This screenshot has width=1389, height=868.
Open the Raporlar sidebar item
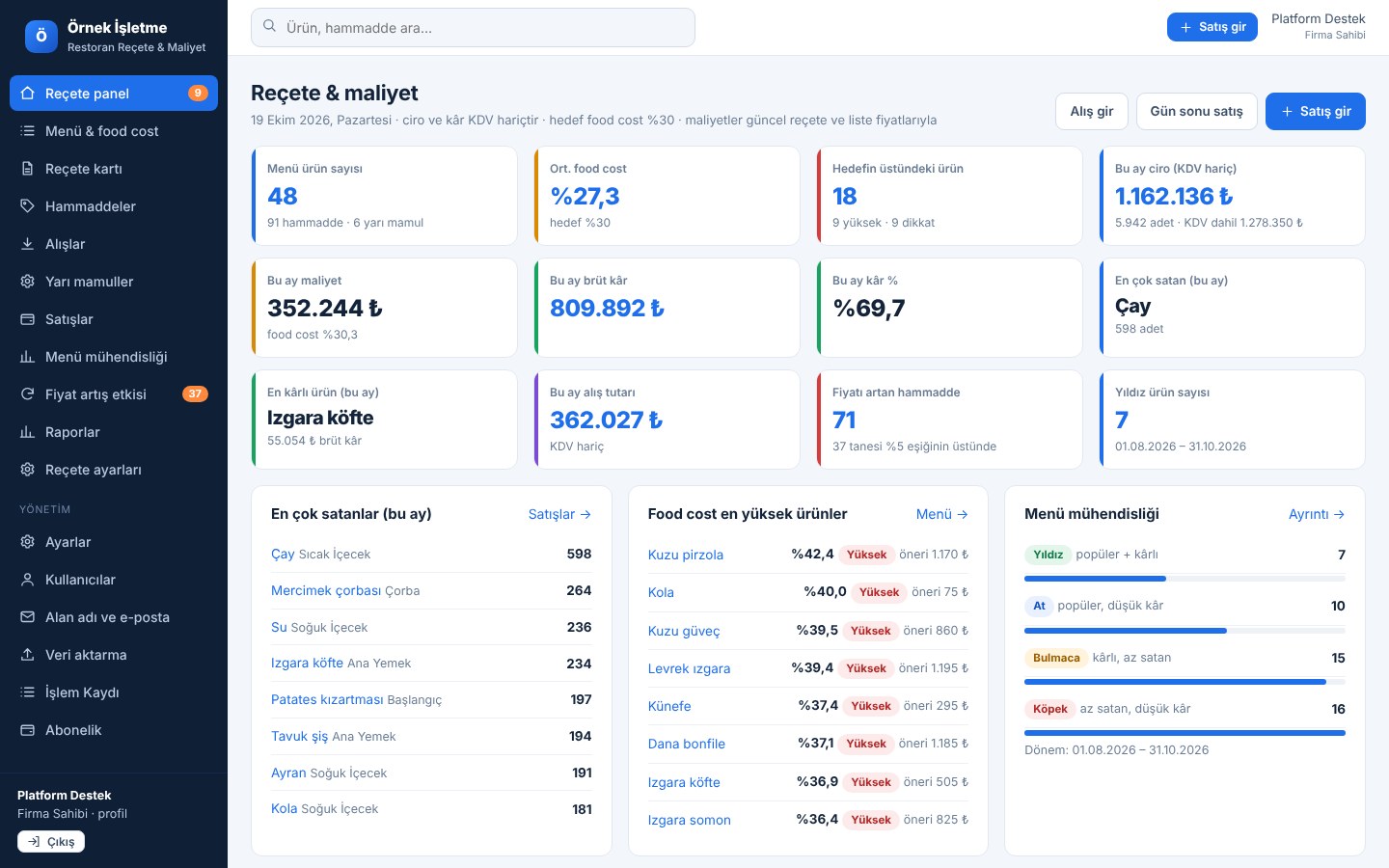[x=114, y=432]
